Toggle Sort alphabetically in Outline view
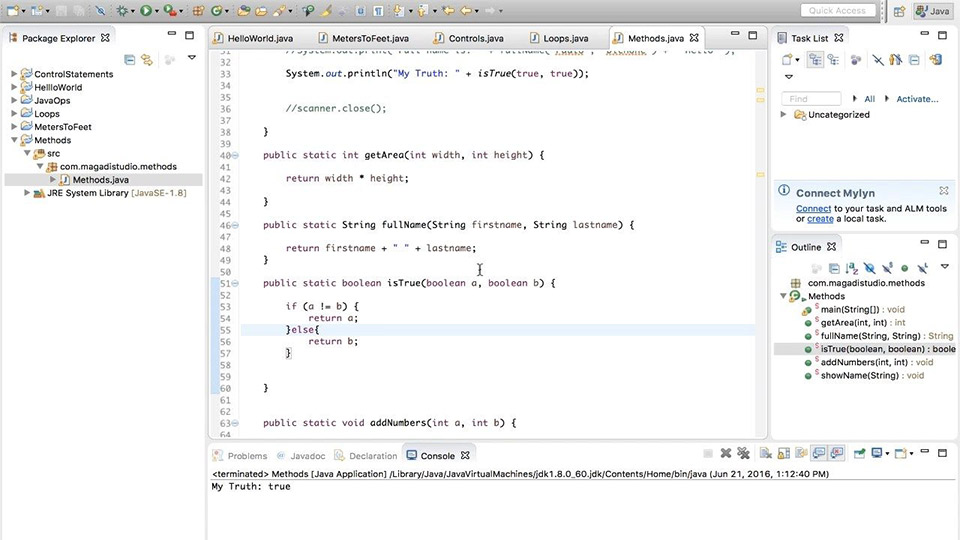The width and height of the screenshot is (960, 540). tap(852, 268)
